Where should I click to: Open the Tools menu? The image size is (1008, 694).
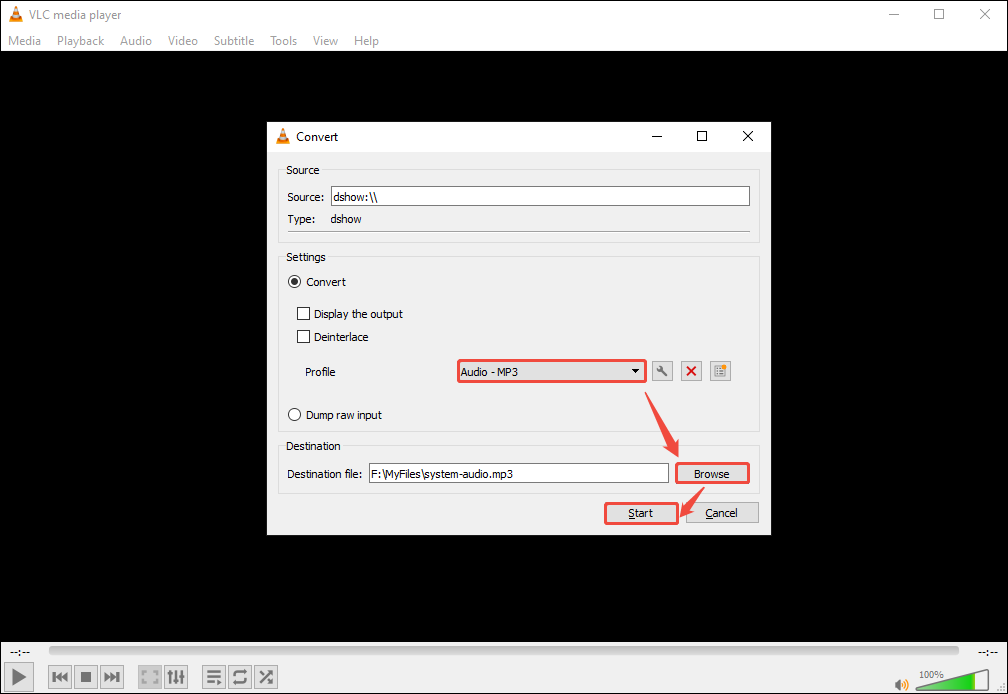(x=283, y=40)
